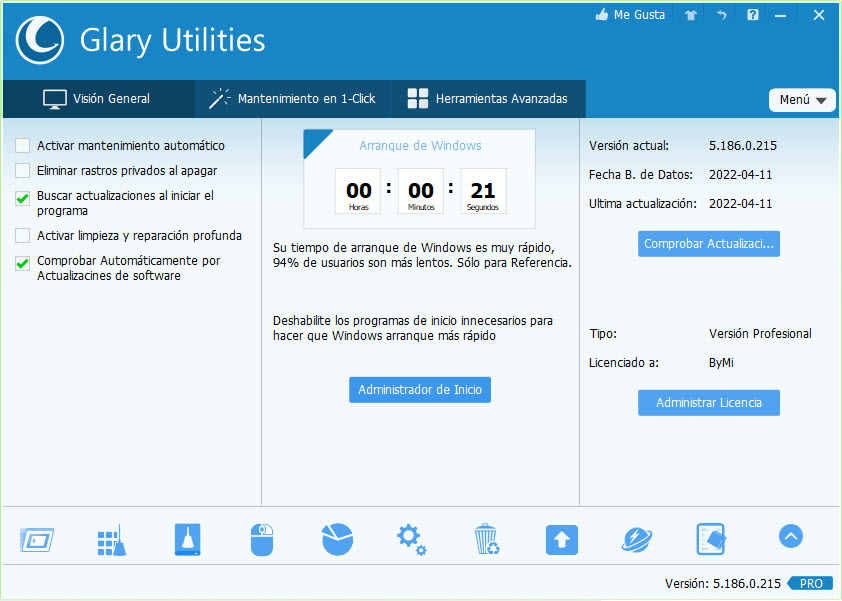Click the ByMi licensee name

(721, 363)
